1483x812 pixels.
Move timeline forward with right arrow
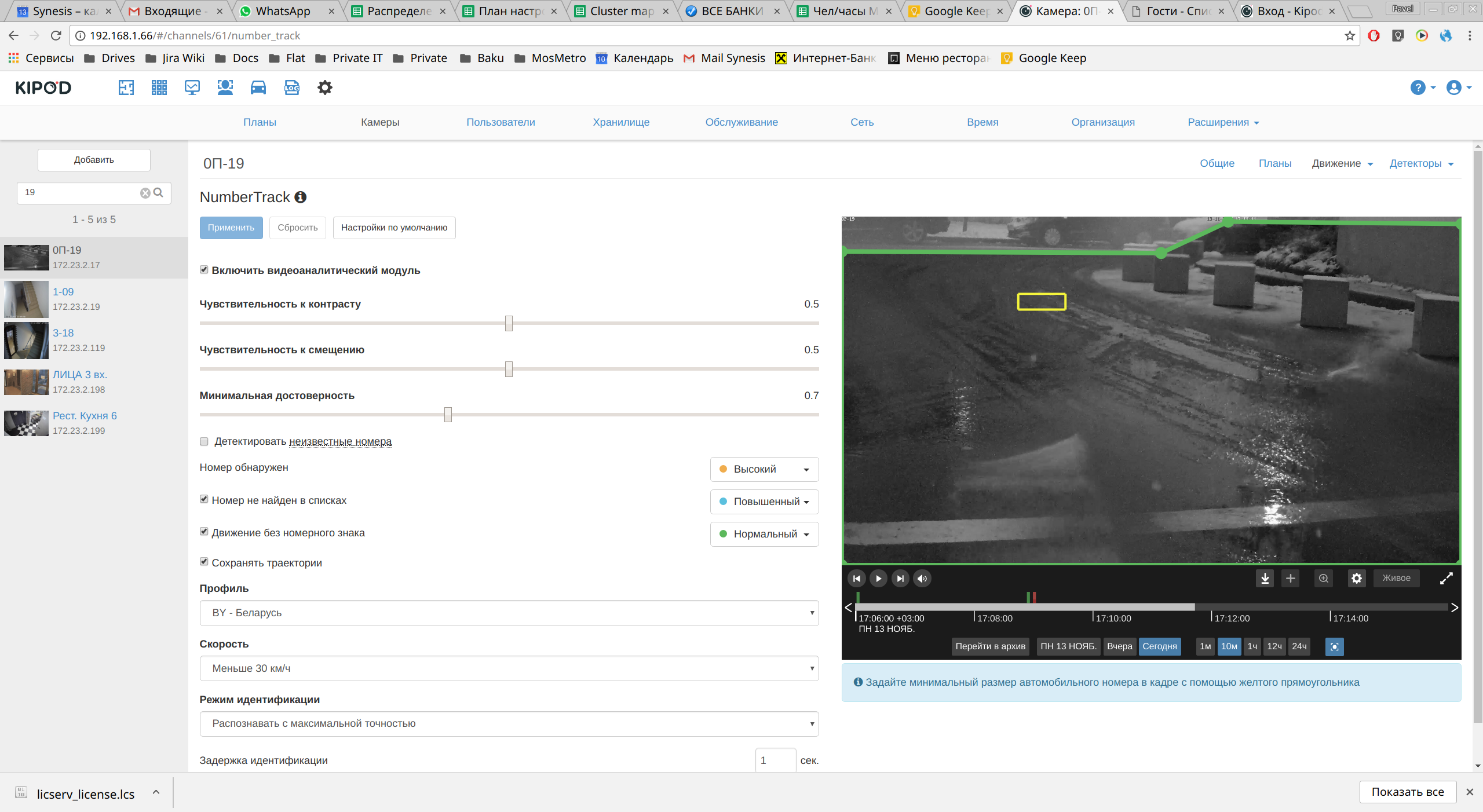pyautogui.click(x=1454, y=608)
